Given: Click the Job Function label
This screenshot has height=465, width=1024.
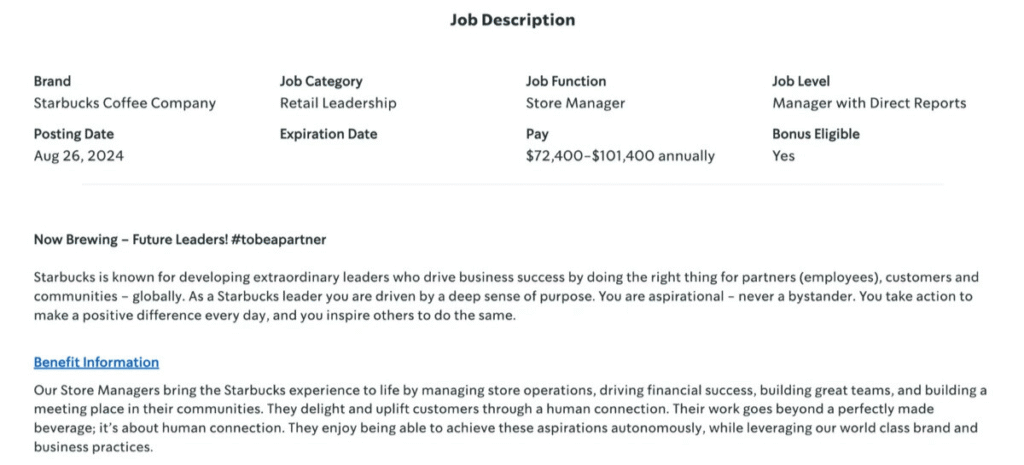Looking at the screenshot, I should (x=566, y=81).
